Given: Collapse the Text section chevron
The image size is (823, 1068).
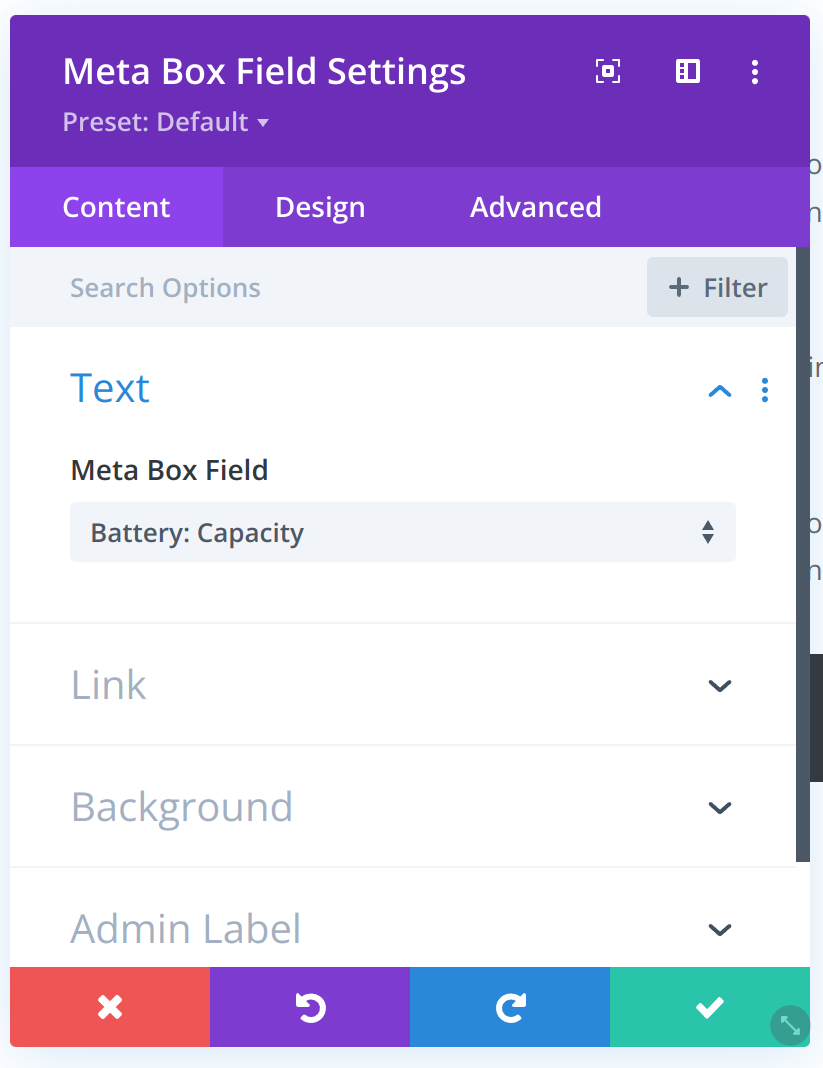Looking at the screenshot, I should (x=720, y=390).
